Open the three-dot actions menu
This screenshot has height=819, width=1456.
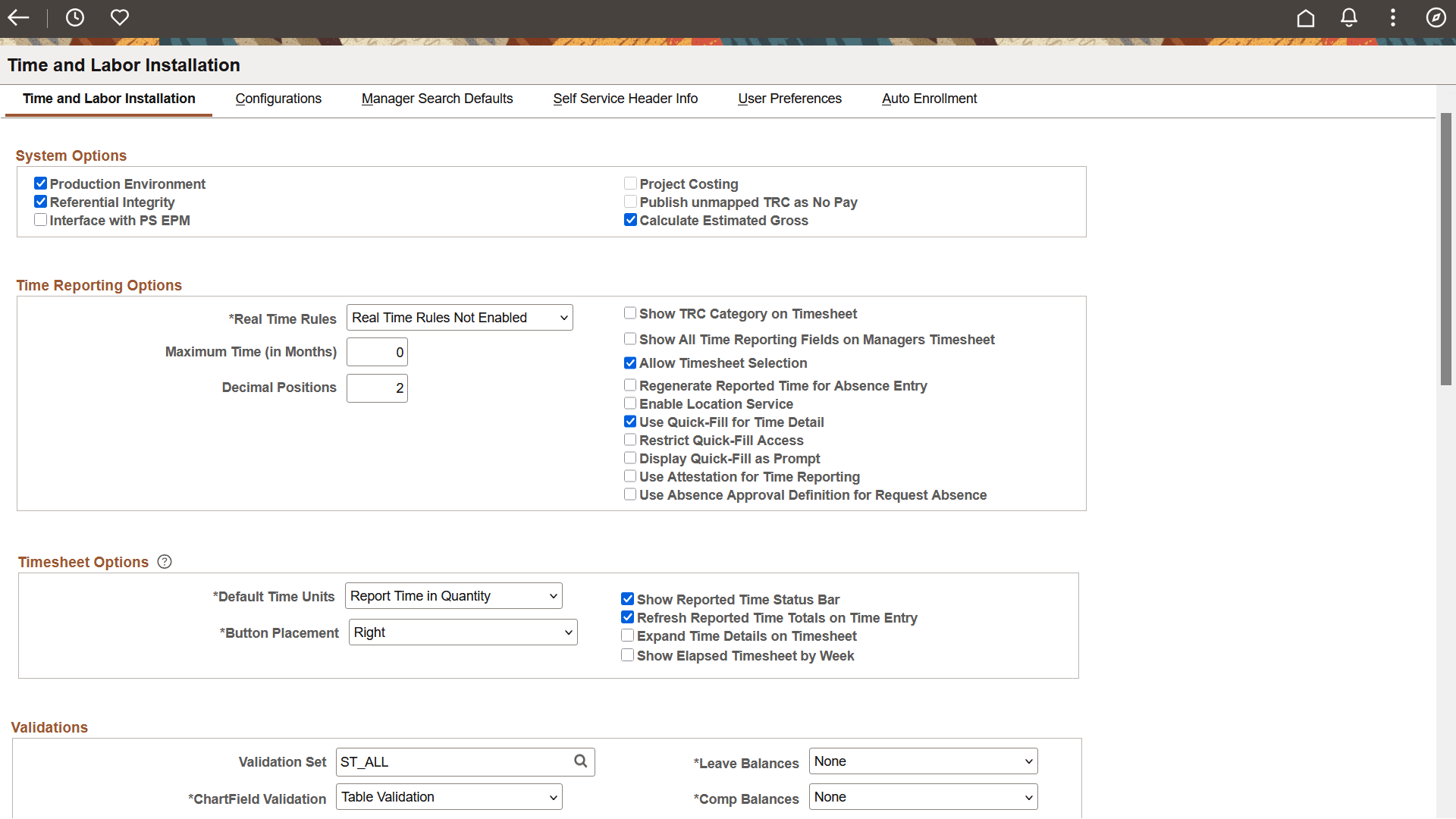(1393, 17)
